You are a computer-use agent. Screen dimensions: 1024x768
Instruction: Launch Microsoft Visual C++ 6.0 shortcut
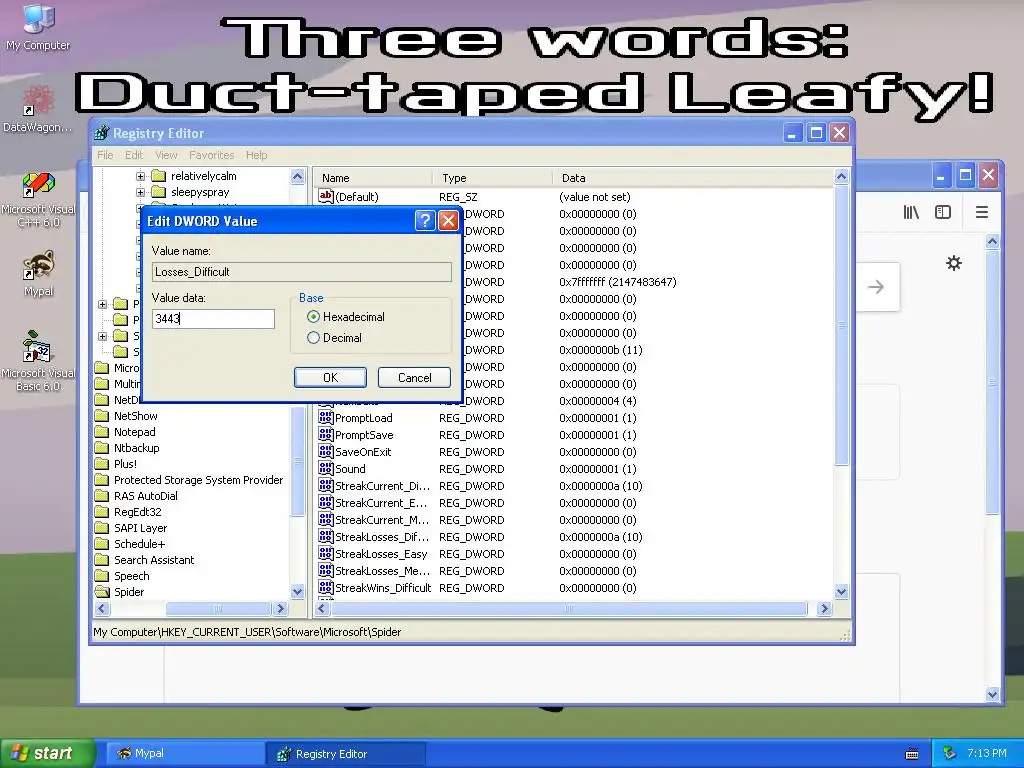(x=38, y=200)
